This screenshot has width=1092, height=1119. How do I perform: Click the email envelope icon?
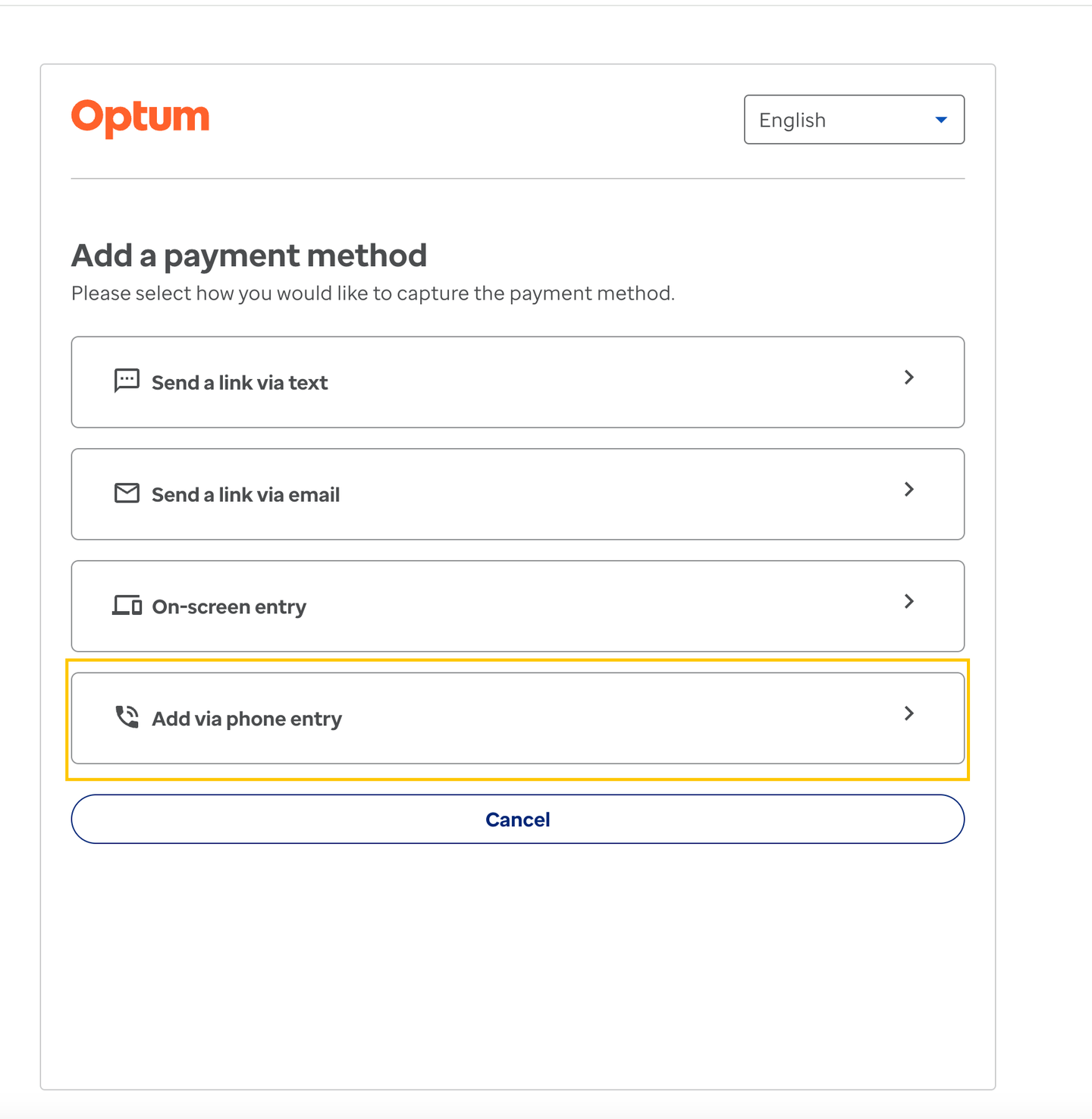point(126,492)
